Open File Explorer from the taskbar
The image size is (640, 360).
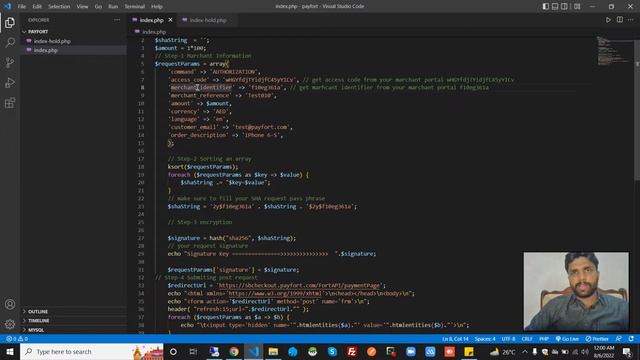(273, 351)
